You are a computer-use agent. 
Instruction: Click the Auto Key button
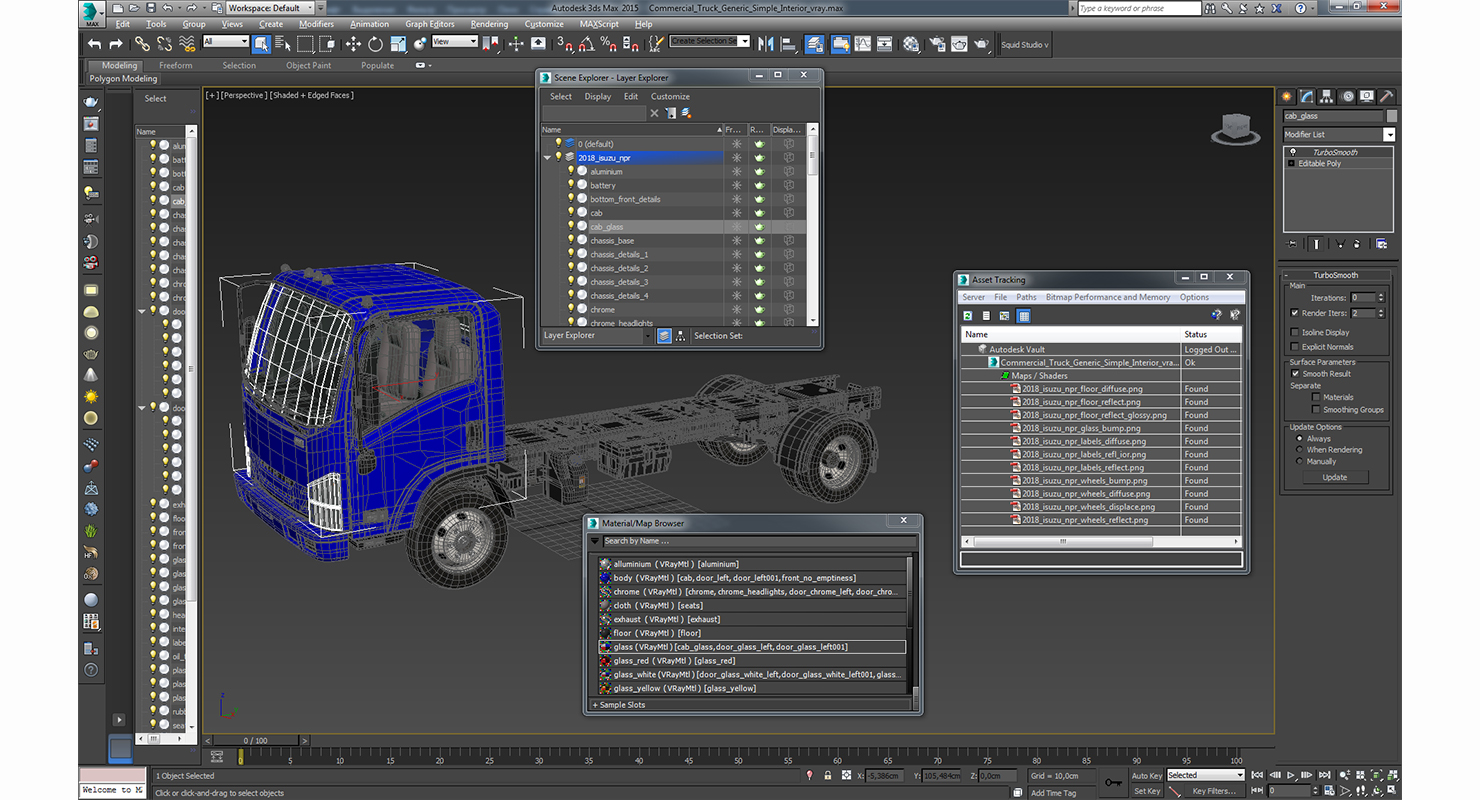click(1147, 775)
